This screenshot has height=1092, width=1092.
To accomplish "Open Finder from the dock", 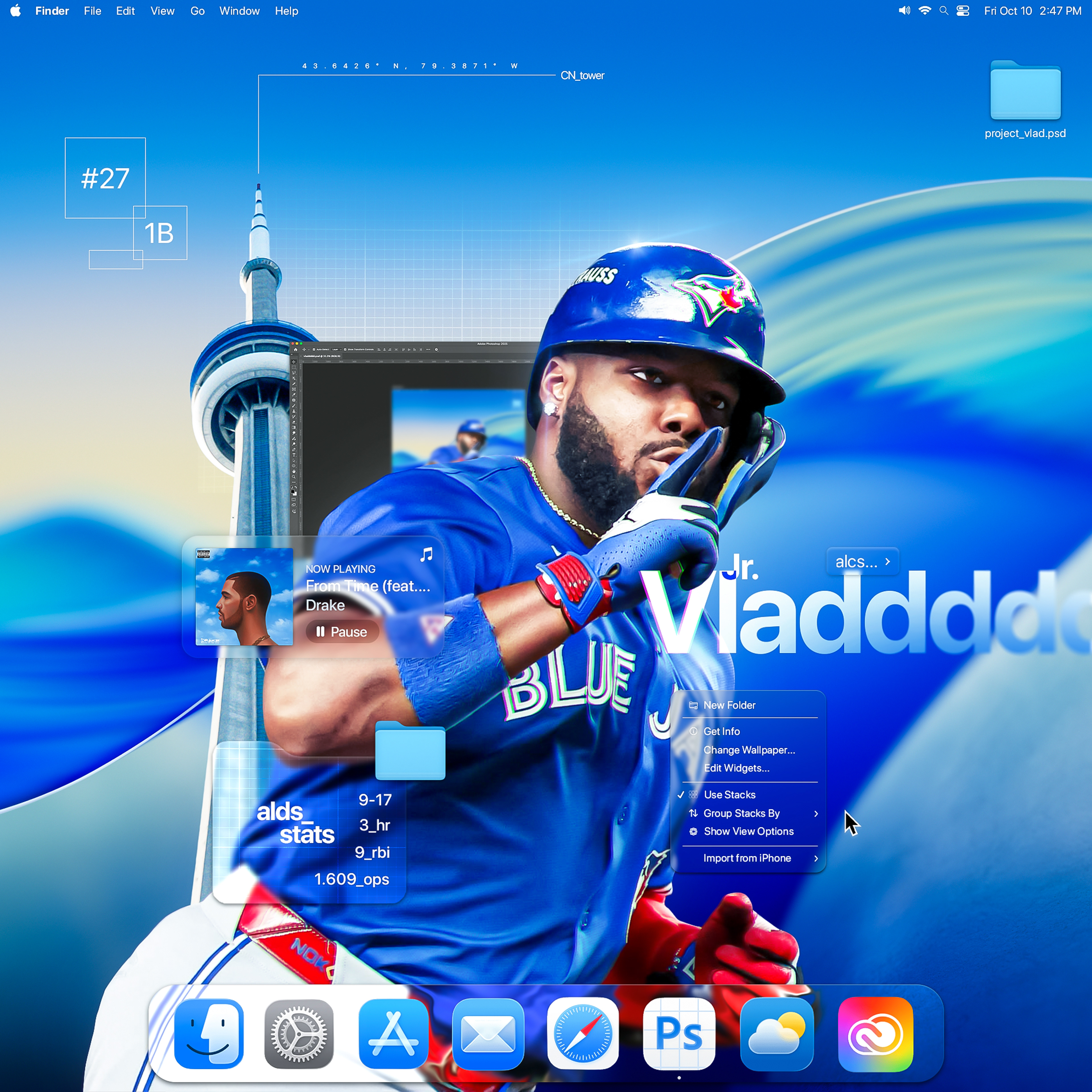I will coord(208,1034).
